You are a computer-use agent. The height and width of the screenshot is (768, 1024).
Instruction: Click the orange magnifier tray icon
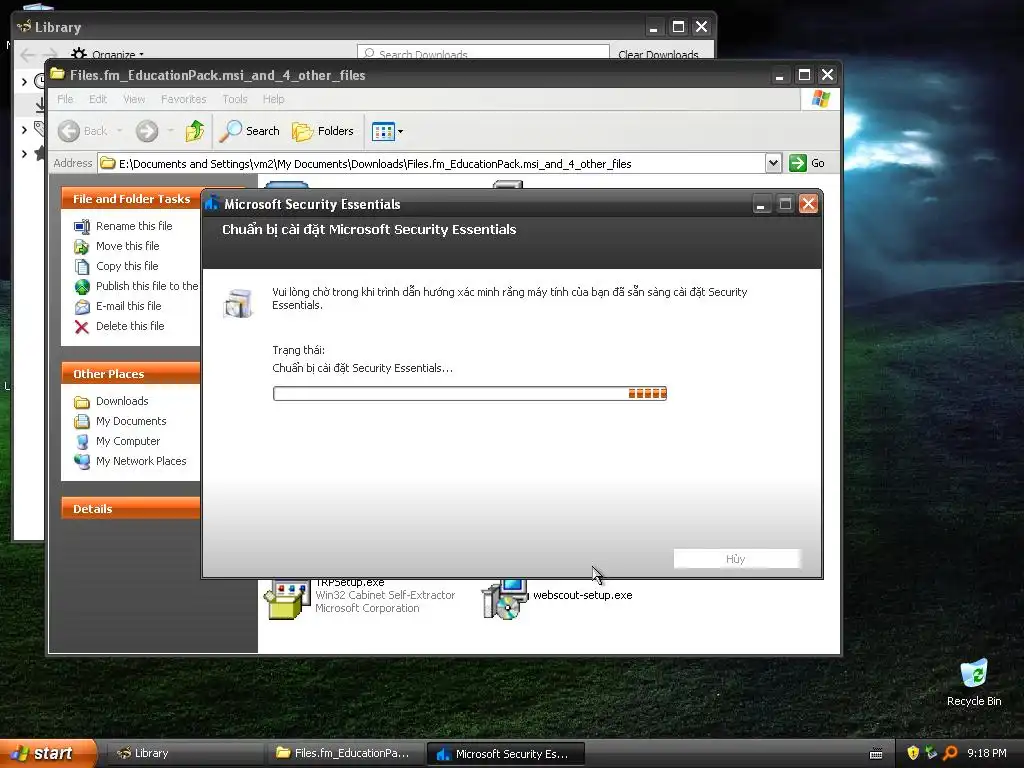coord(950,753)
